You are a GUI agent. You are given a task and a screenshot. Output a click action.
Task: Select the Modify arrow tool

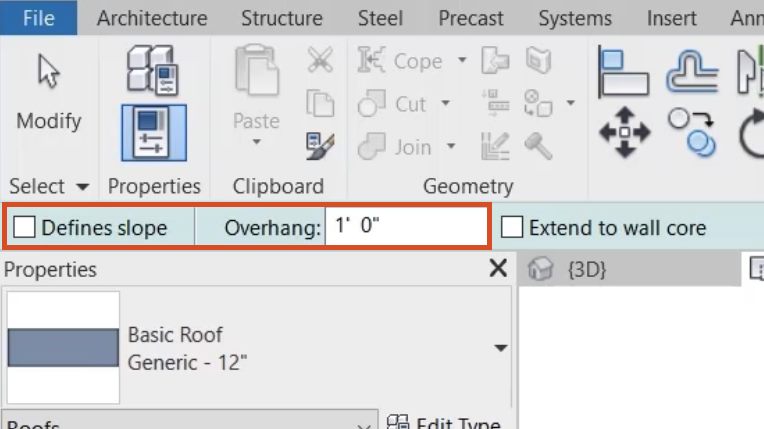[x=49, y=72]
